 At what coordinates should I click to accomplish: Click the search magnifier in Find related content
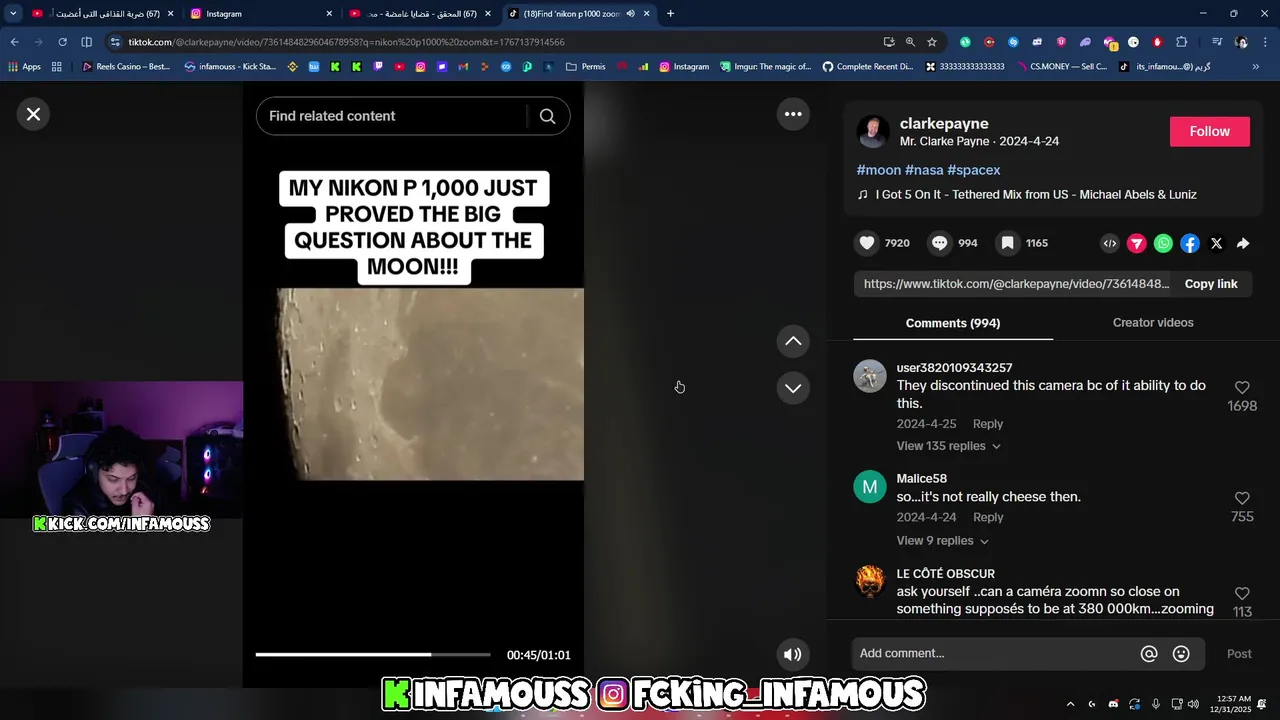pos(547,116)
